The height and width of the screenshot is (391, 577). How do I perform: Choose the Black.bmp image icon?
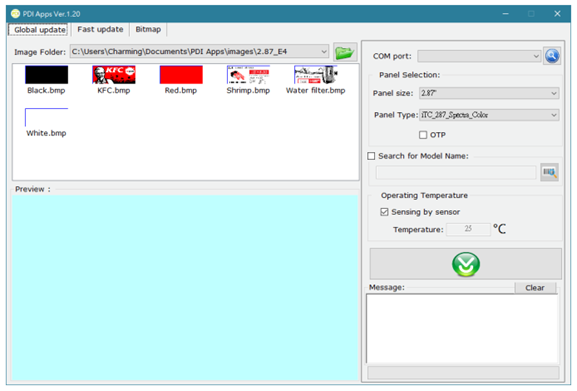[x=46, y=75]
